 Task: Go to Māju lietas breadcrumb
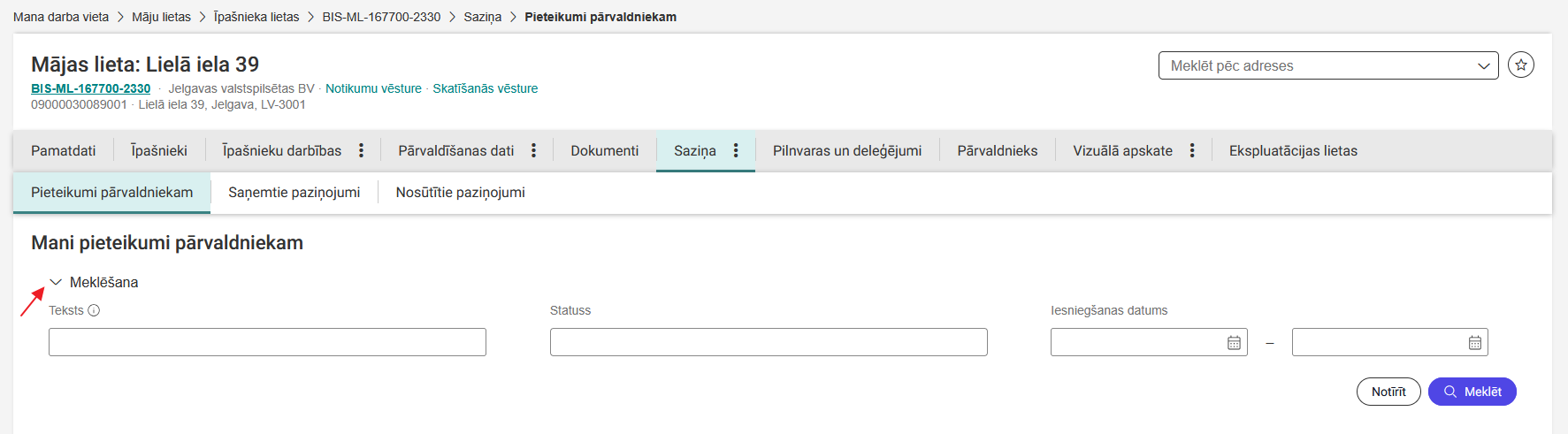pos(161,17)
